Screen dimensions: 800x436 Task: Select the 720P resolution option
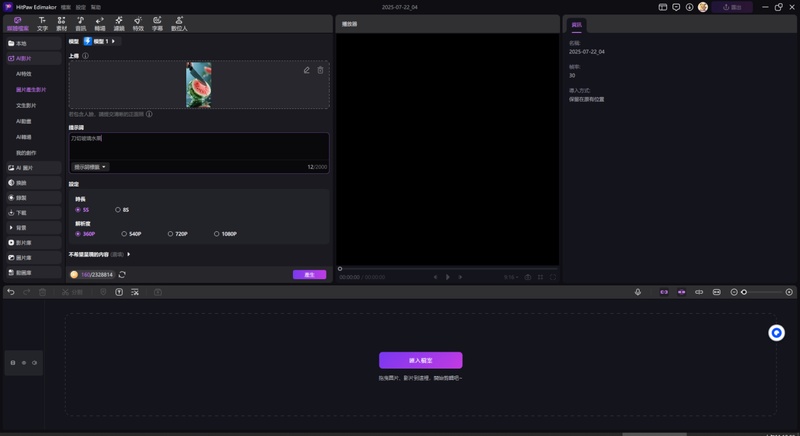(x=170, y=234)
